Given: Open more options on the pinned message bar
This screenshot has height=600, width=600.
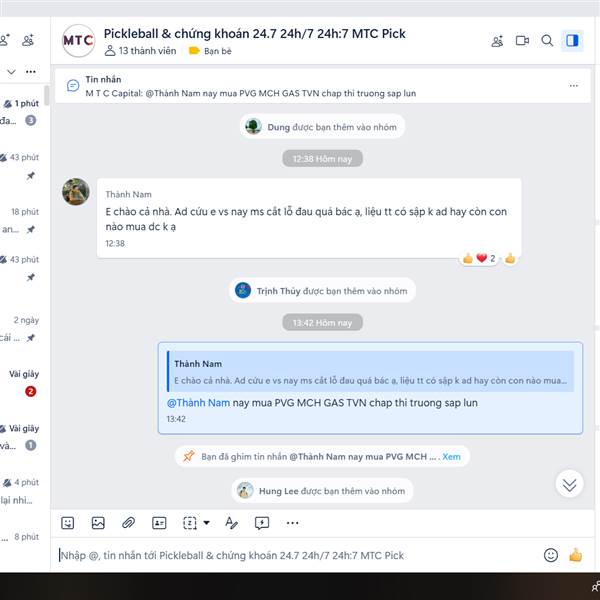Looking at the screenshot, I should [574, 86].
